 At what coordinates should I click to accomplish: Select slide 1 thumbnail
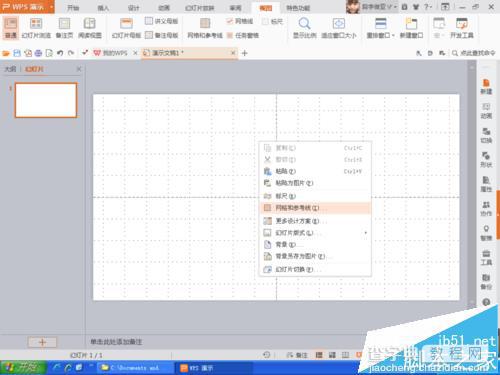coord(46,100)
